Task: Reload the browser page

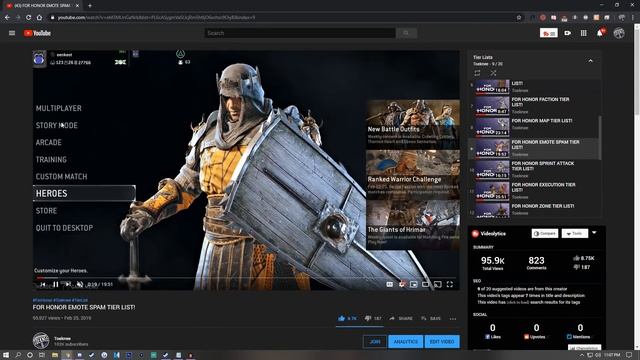Action: pos(28,18)
